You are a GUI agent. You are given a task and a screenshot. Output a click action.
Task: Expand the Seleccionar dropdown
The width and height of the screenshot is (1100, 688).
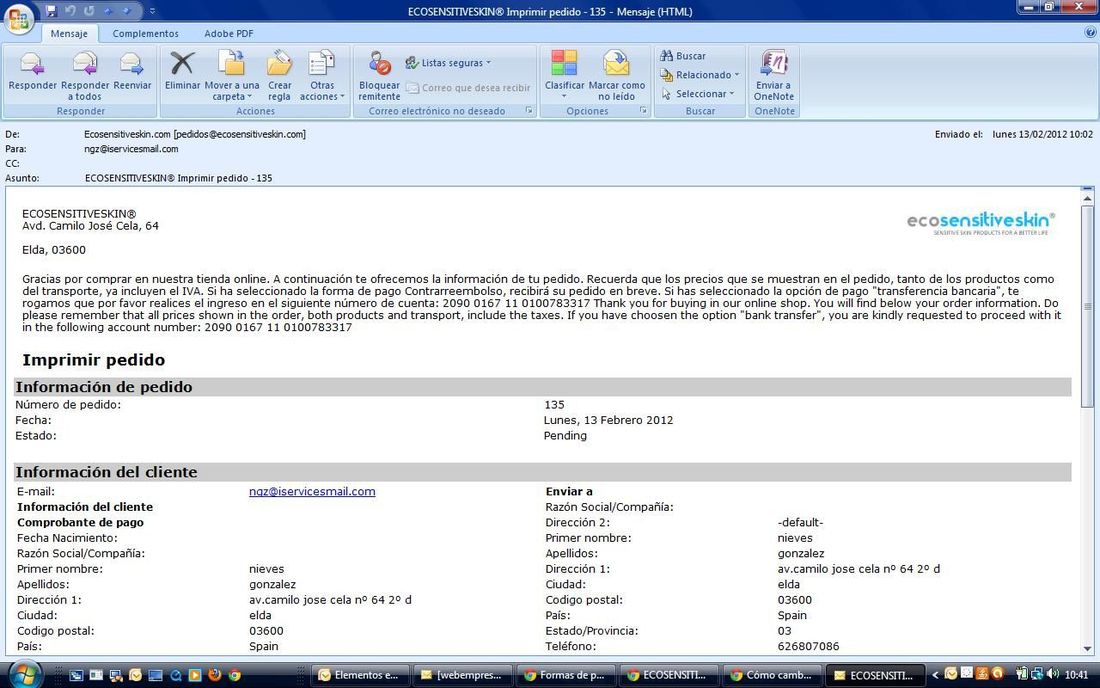point(698,93)
